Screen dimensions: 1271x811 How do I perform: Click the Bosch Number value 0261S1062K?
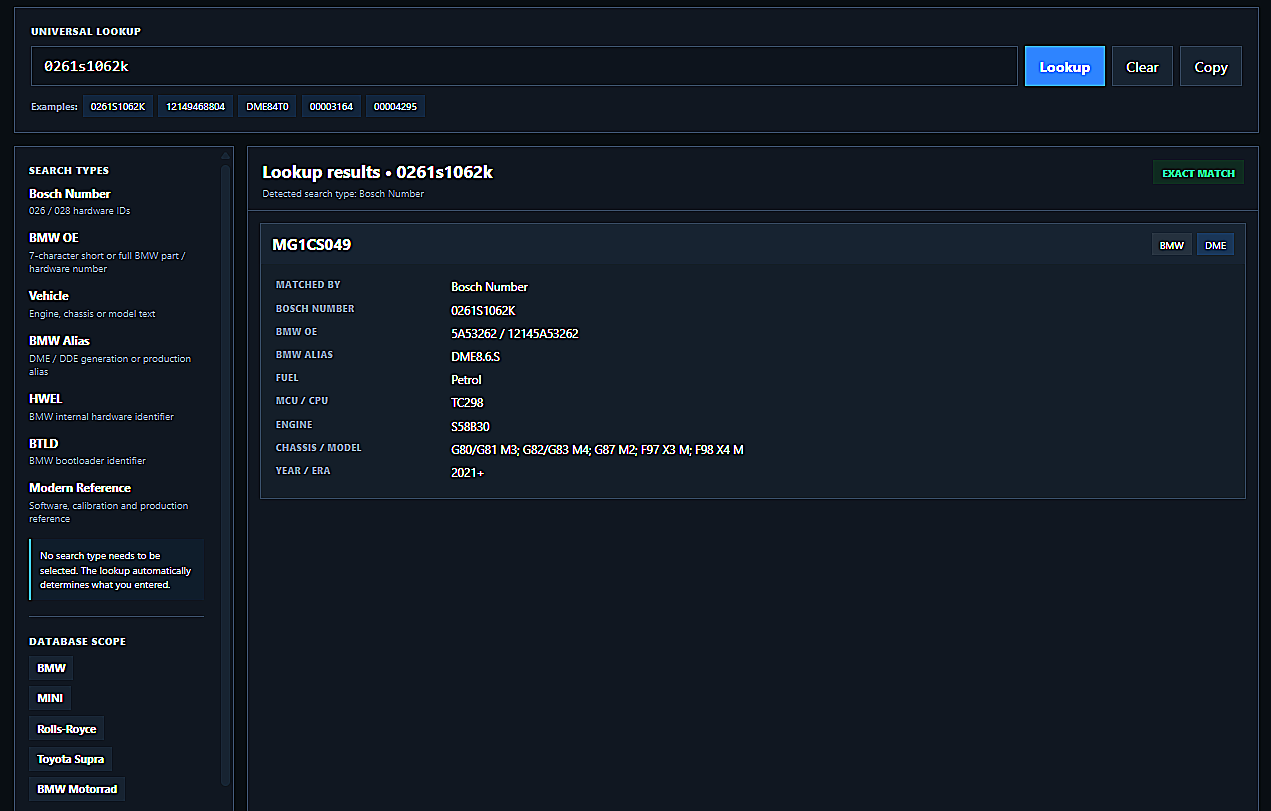pyautogui.click(x=483, y=311)
